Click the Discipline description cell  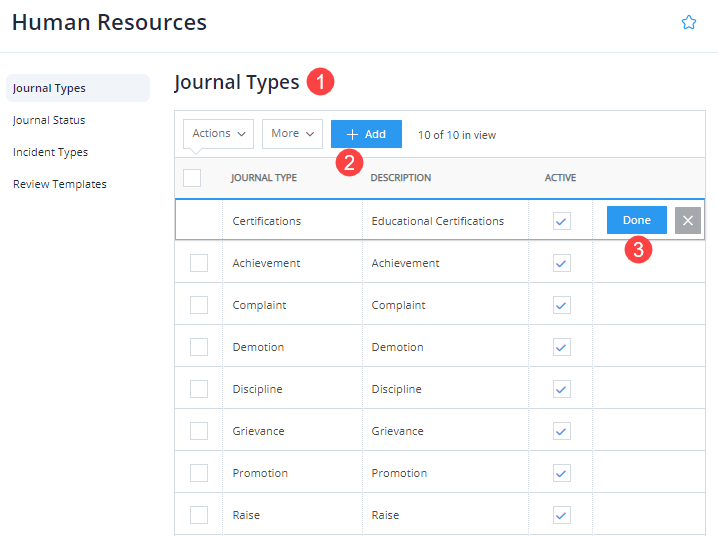click(x=445, y=389)
